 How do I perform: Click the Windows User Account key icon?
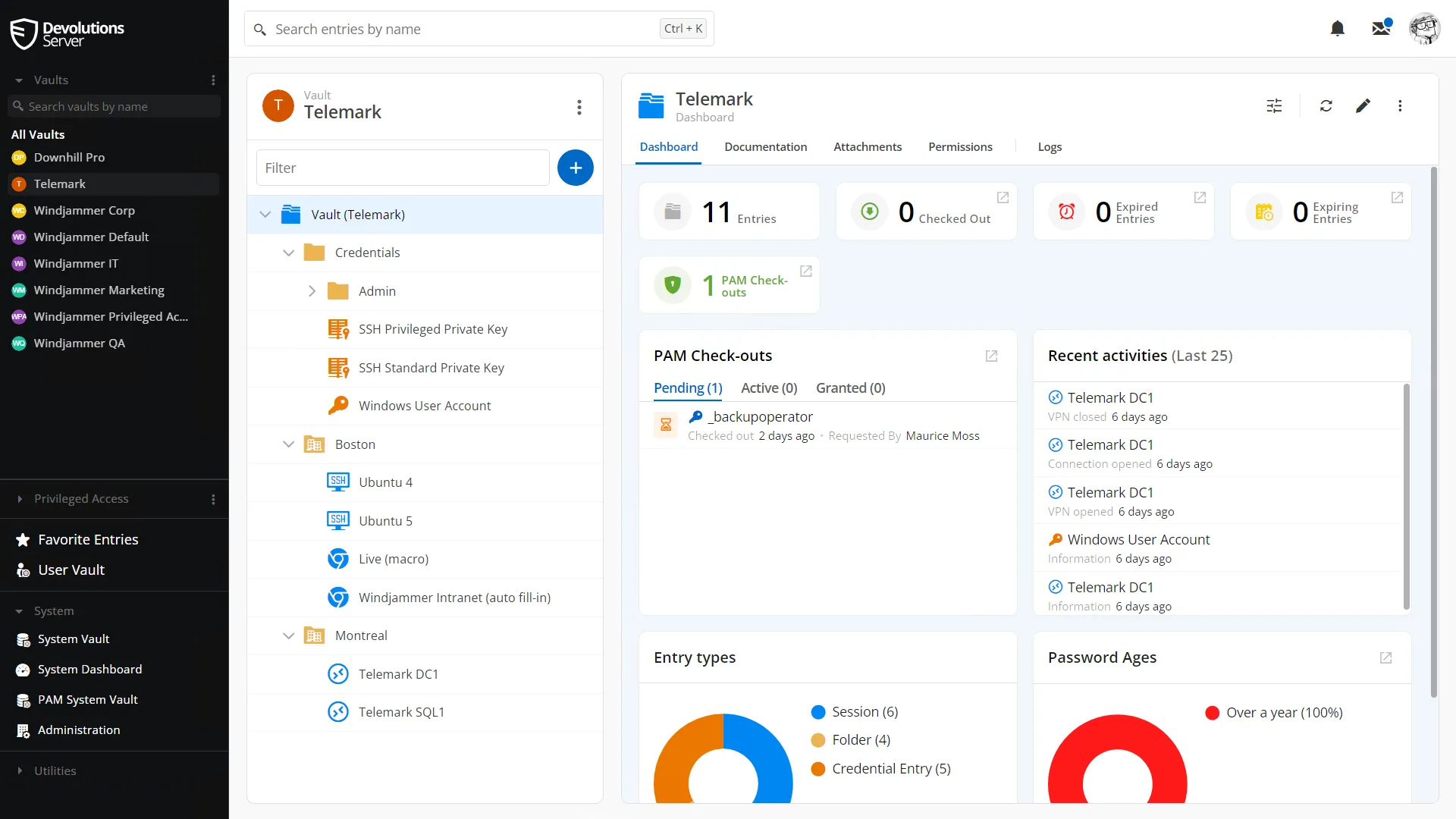tap(338, 406)
